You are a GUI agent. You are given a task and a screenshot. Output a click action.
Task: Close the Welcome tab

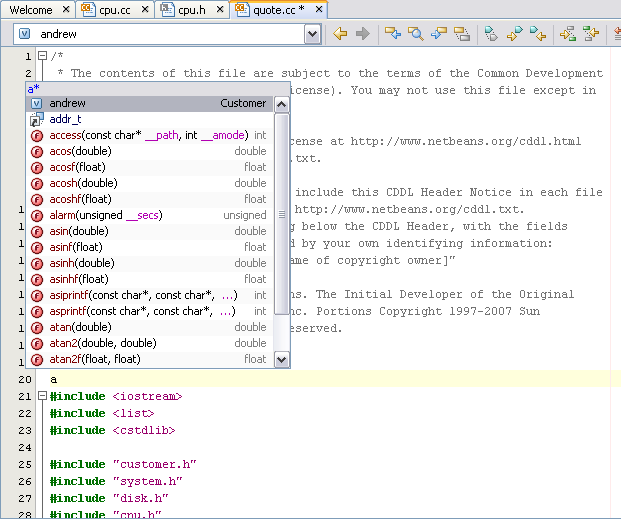click(66, 10)
